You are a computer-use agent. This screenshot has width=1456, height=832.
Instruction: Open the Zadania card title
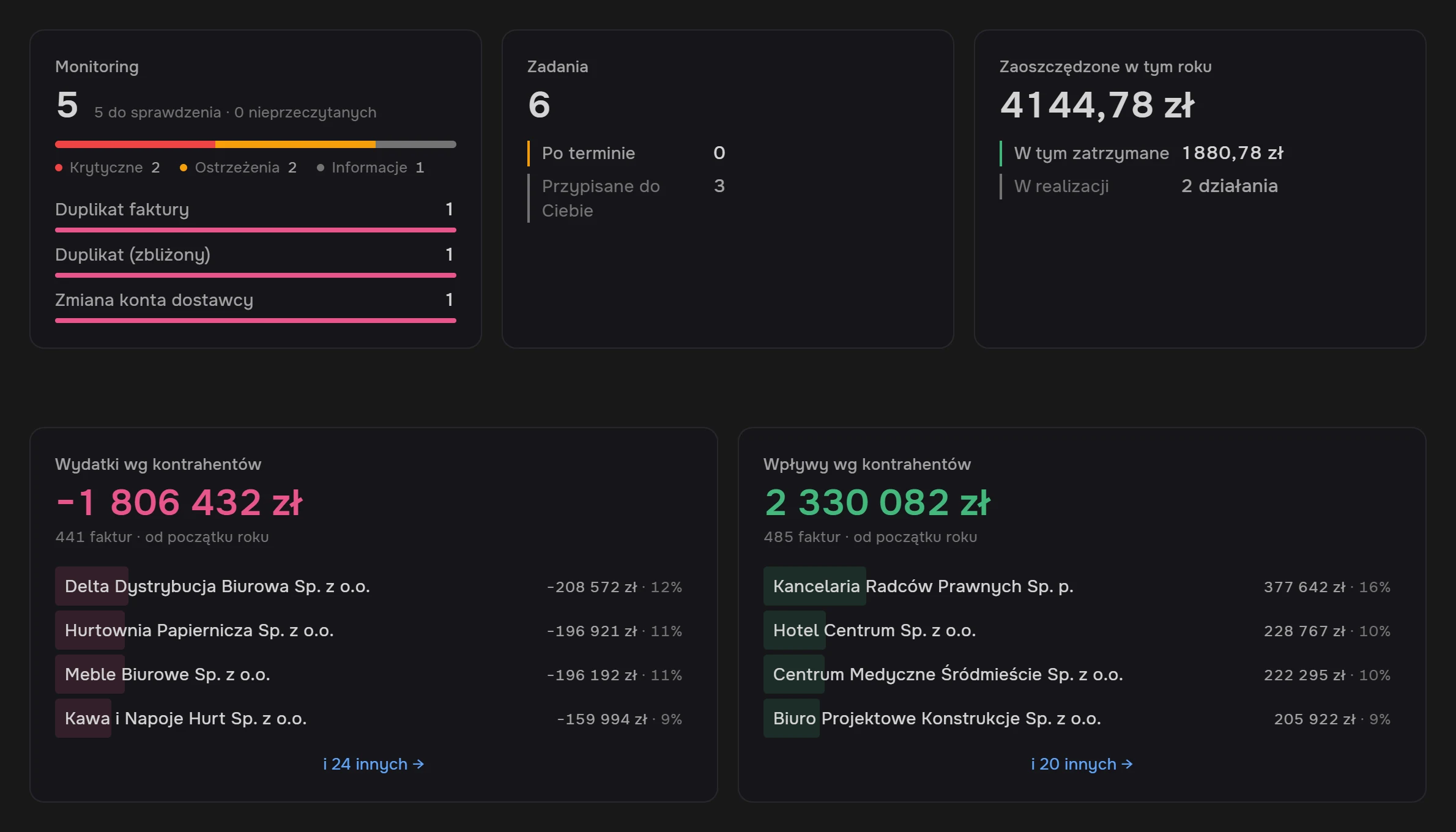pos(557,67)
